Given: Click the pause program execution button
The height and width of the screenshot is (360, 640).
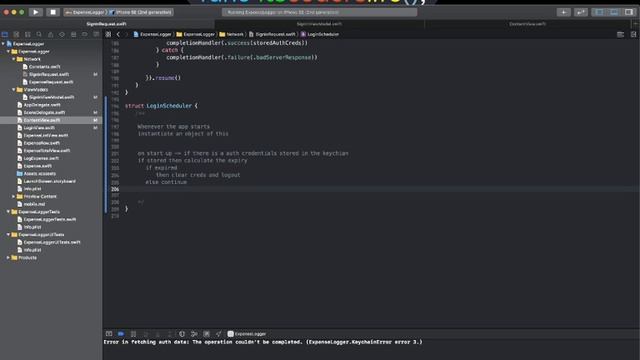Looking at the screenshot, I should point(133,334).
